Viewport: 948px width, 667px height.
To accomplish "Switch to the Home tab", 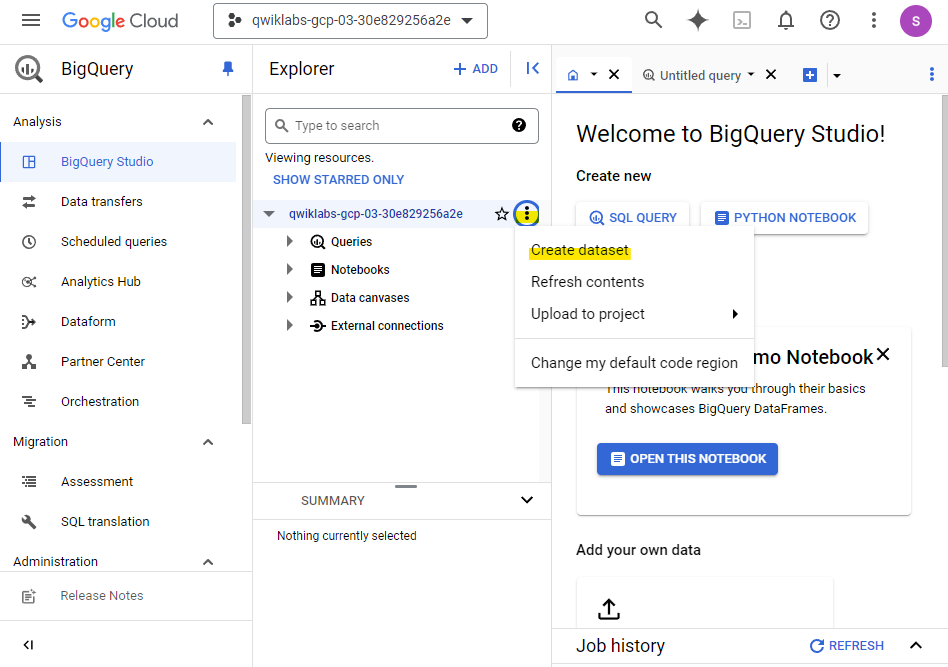I will pos(573,75).
